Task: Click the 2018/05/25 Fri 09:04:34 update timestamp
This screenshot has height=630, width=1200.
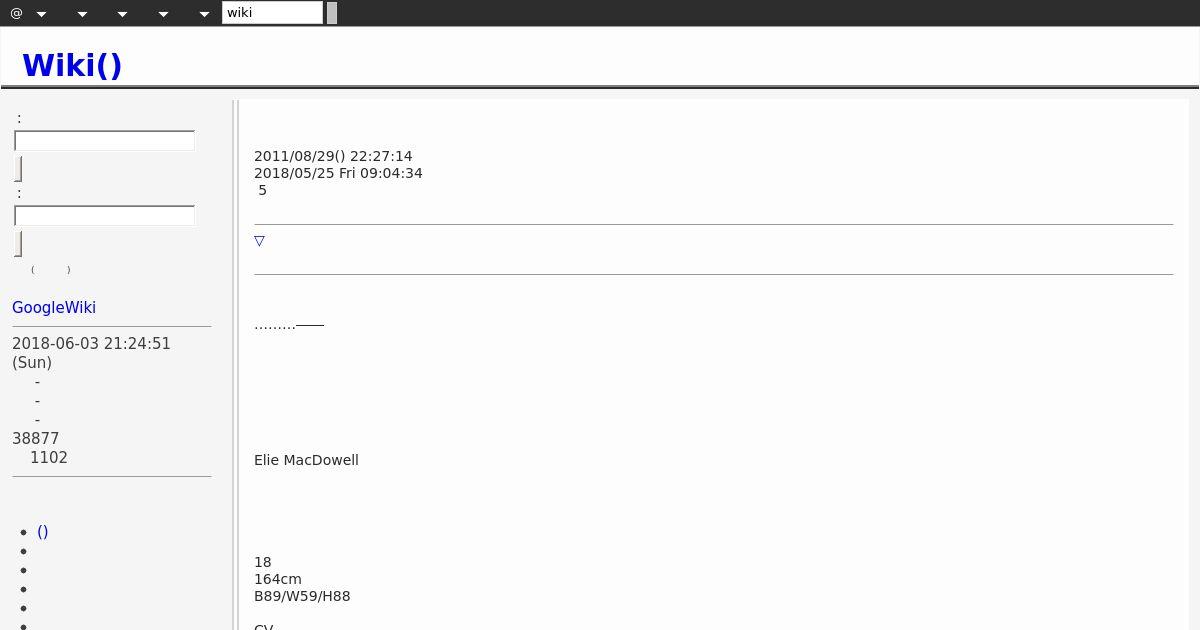Action: tap(338, 173)
